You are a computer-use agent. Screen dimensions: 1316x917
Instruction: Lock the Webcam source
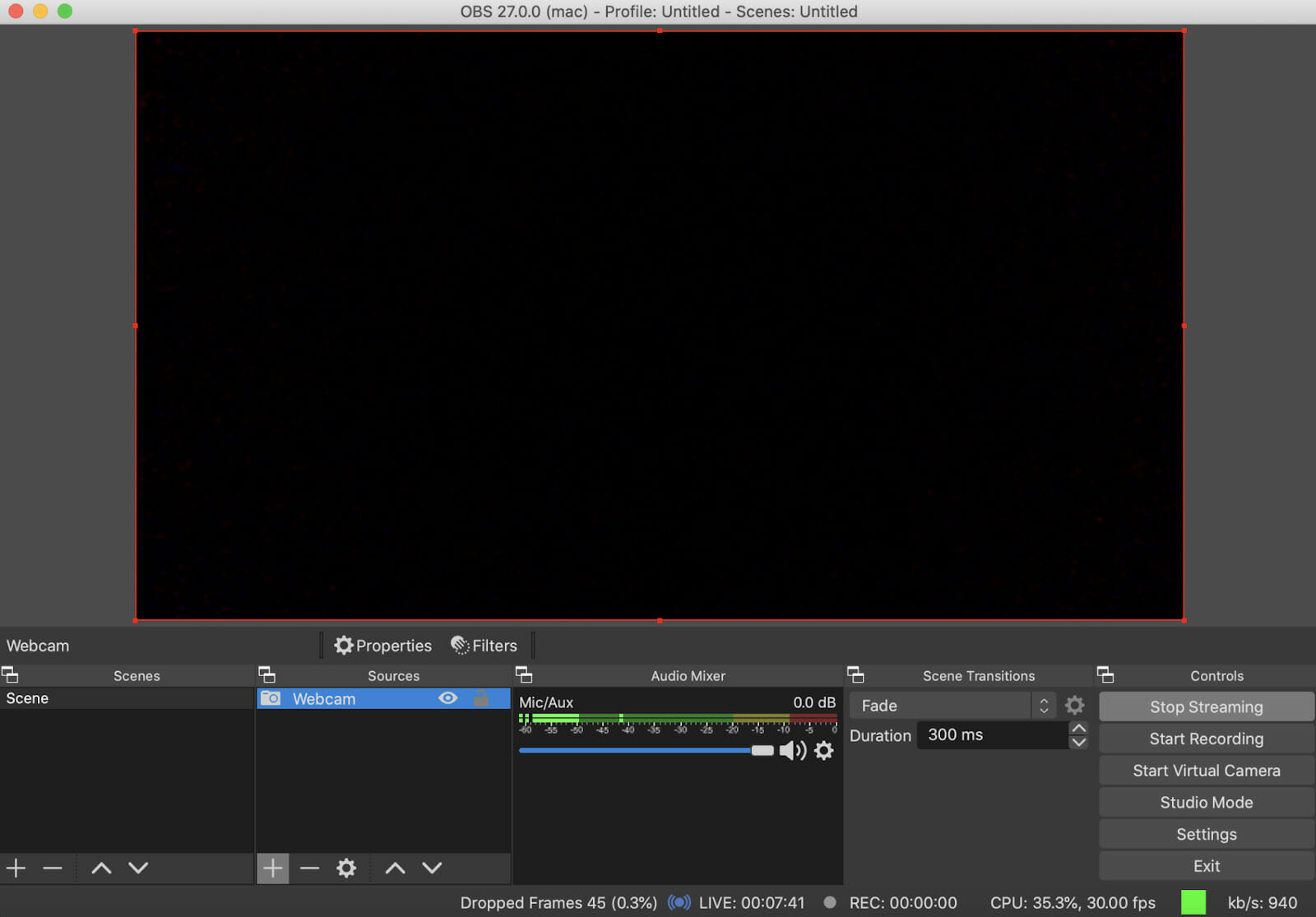pyautogui.click(x=482, y=698)
